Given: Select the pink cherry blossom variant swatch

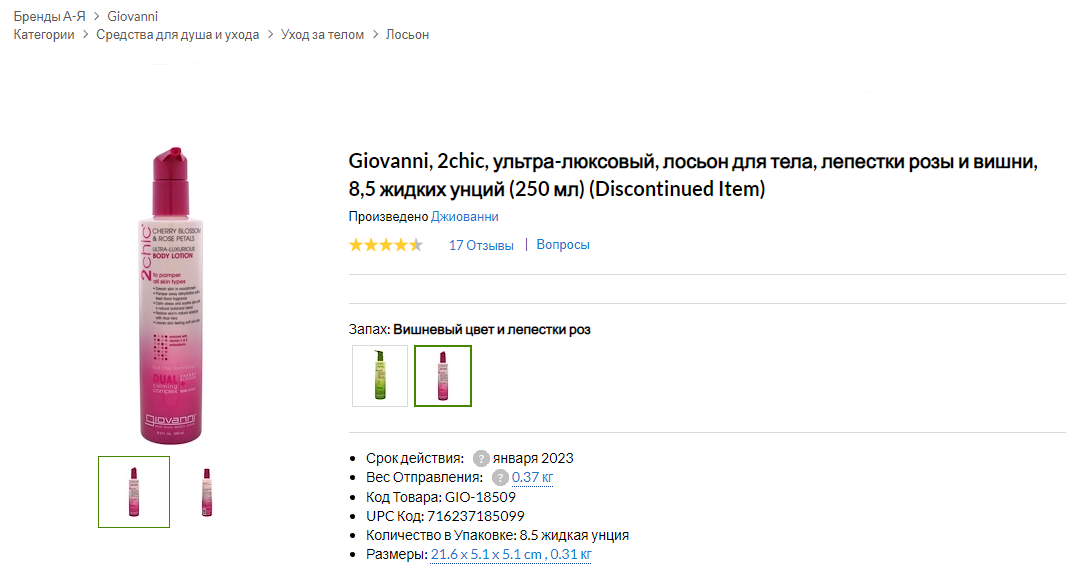Looking at the screenshot, I should click(443, 376).
